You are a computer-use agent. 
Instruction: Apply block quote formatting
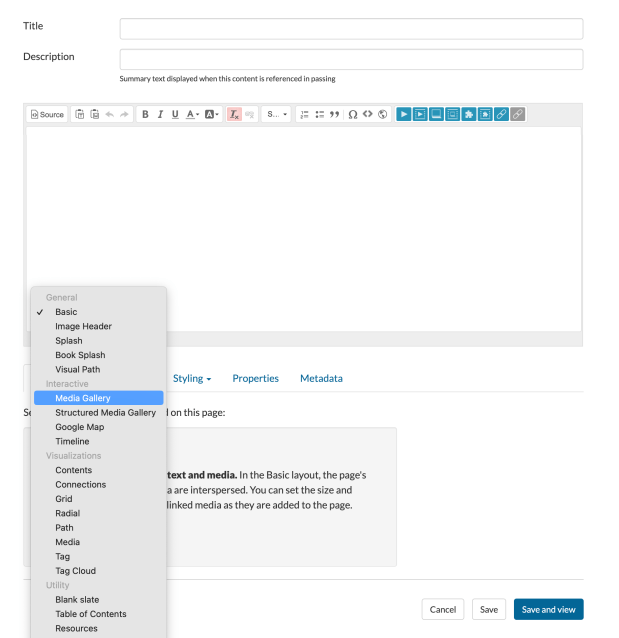(335, 115)
